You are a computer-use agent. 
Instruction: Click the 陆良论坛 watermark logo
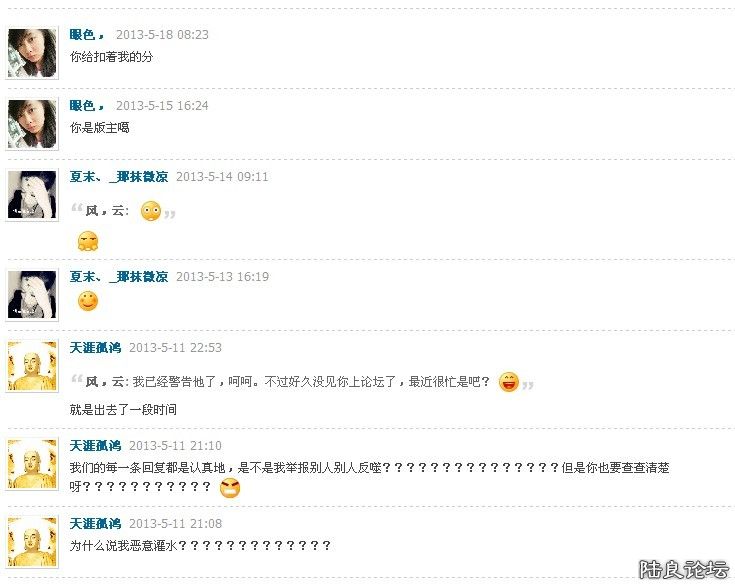[x=684, y=570]
